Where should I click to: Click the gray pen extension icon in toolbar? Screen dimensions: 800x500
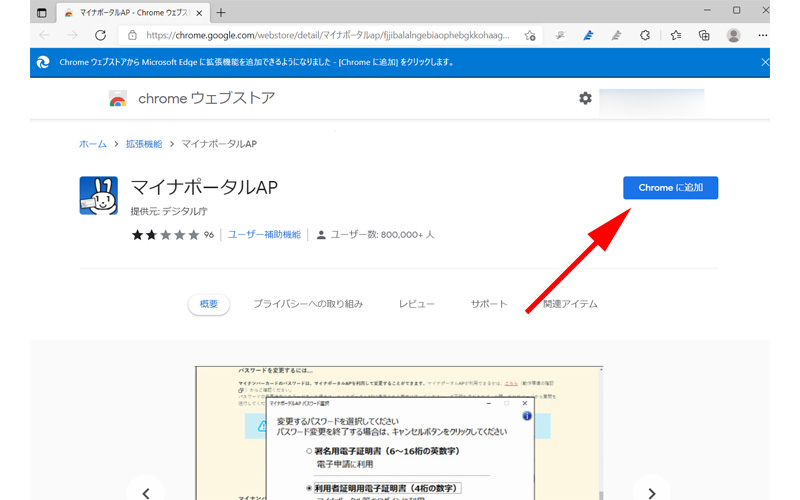616,35
